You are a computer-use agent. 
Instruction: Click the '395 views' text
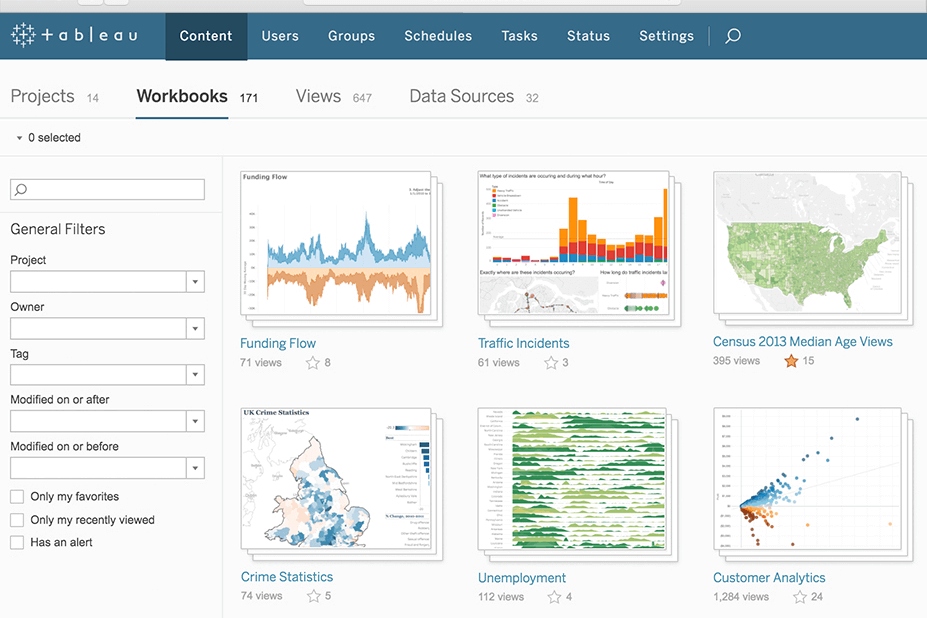point(736,361)
